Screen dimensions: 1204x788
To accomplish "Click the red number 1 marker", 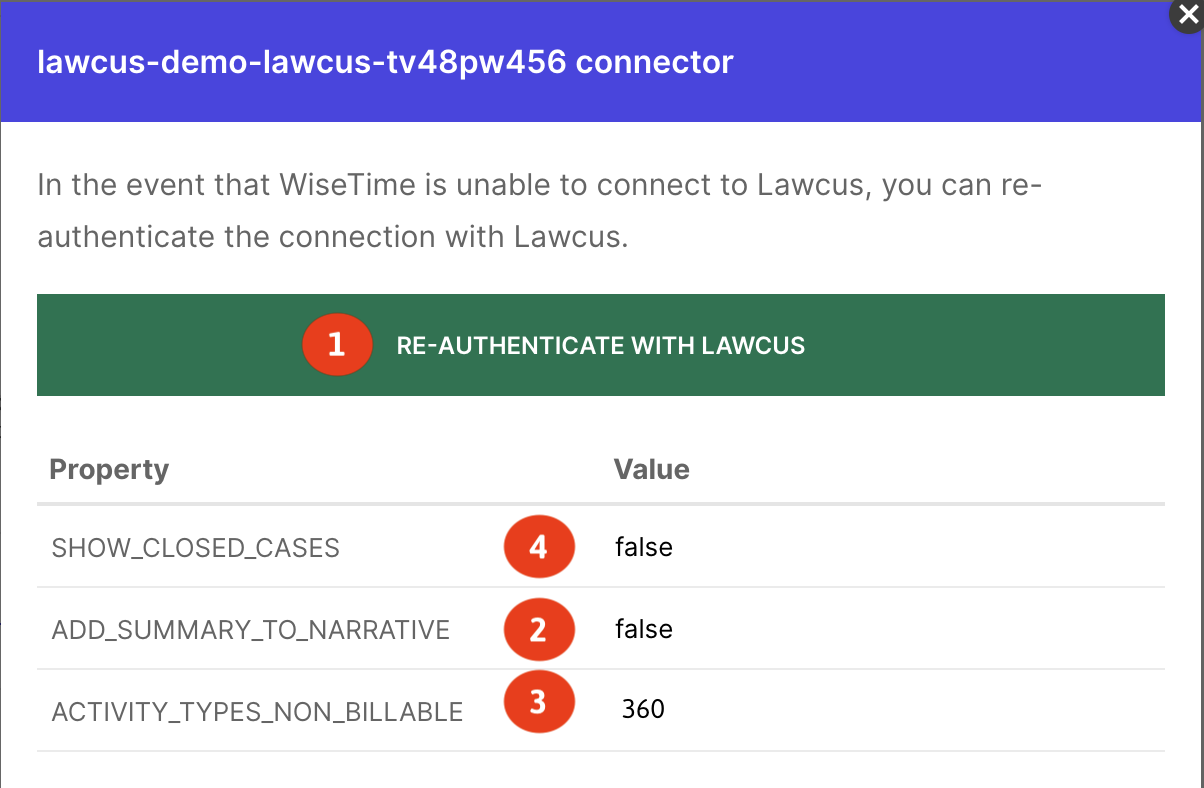I will click(x=337, y=345).
